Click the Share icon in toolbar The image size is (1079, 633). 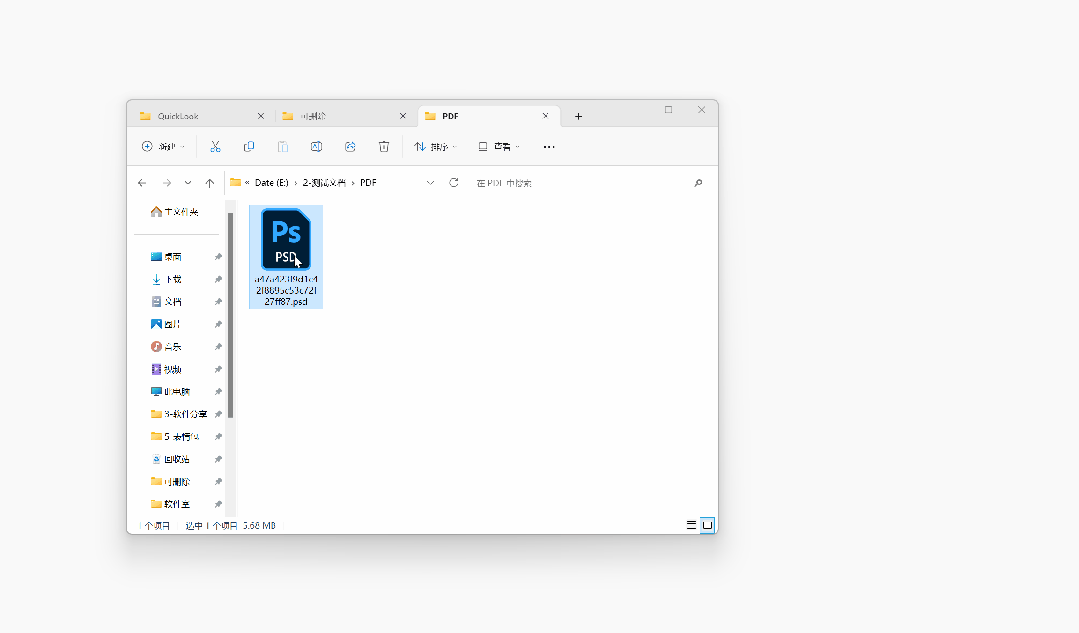[350, 147]
